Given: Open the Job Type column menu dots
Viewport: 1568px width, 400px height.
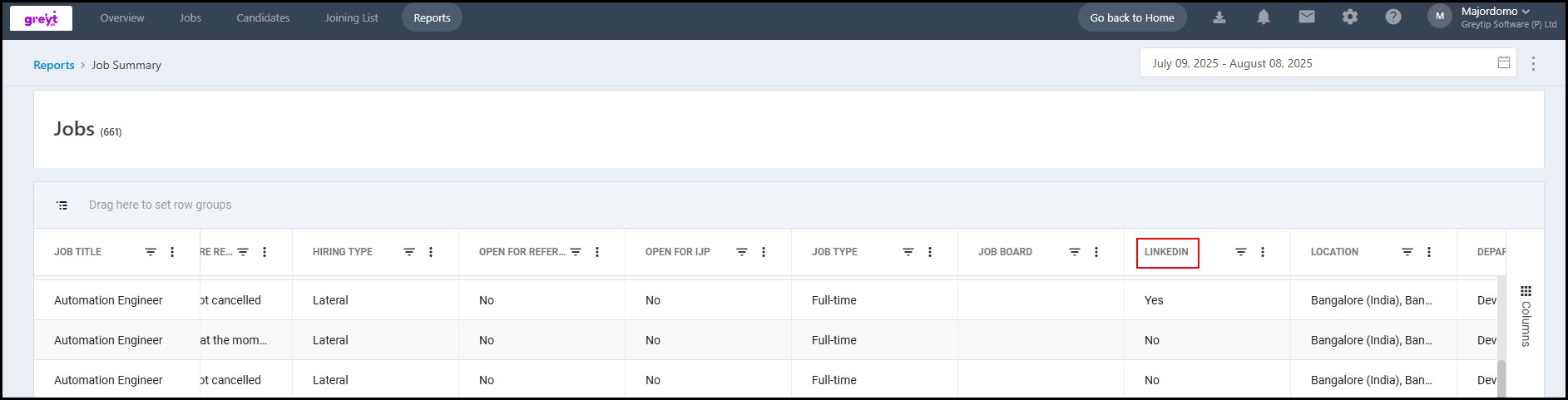Looking at the screenshot, I should pyautogui.click(x=930, y=252).
